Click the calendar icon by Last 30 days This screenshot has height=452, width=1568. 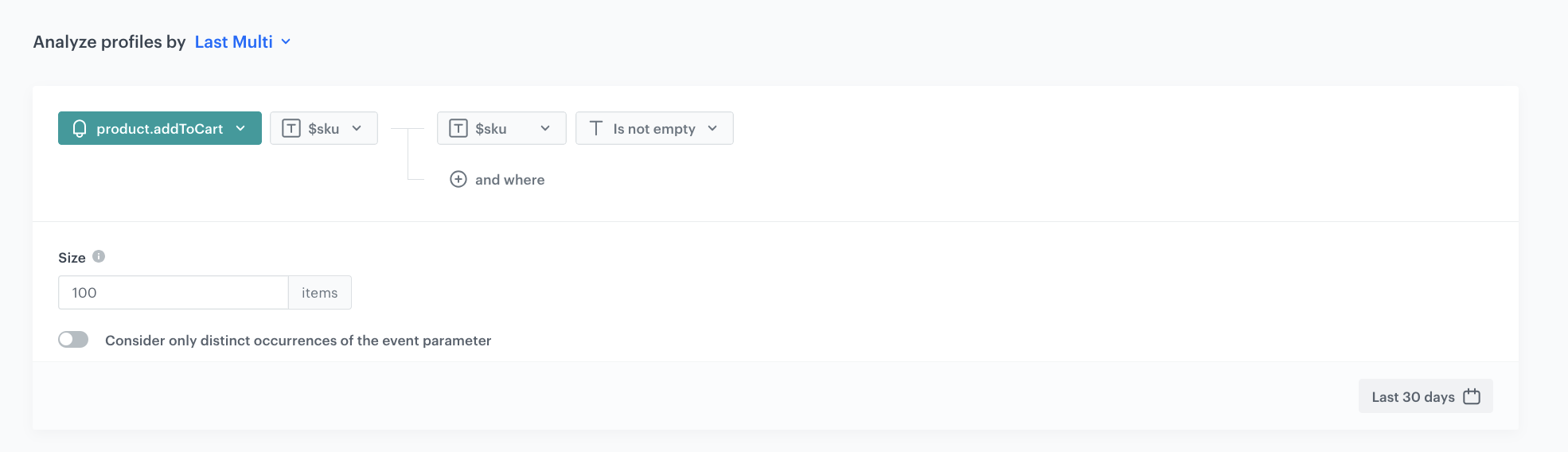(1472, 396)
